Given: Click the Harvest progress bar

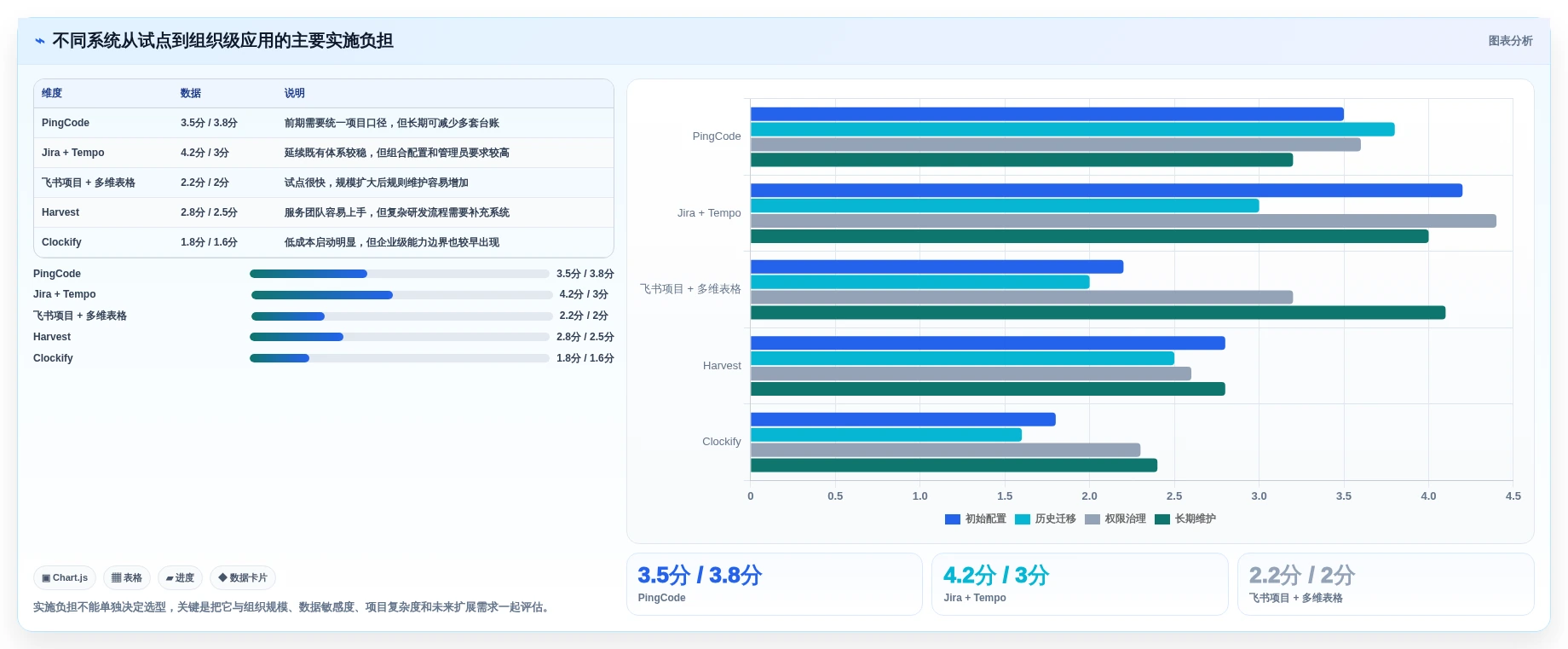Looking at the screenshot, I should pyautogui.click(x=399, y=337).
